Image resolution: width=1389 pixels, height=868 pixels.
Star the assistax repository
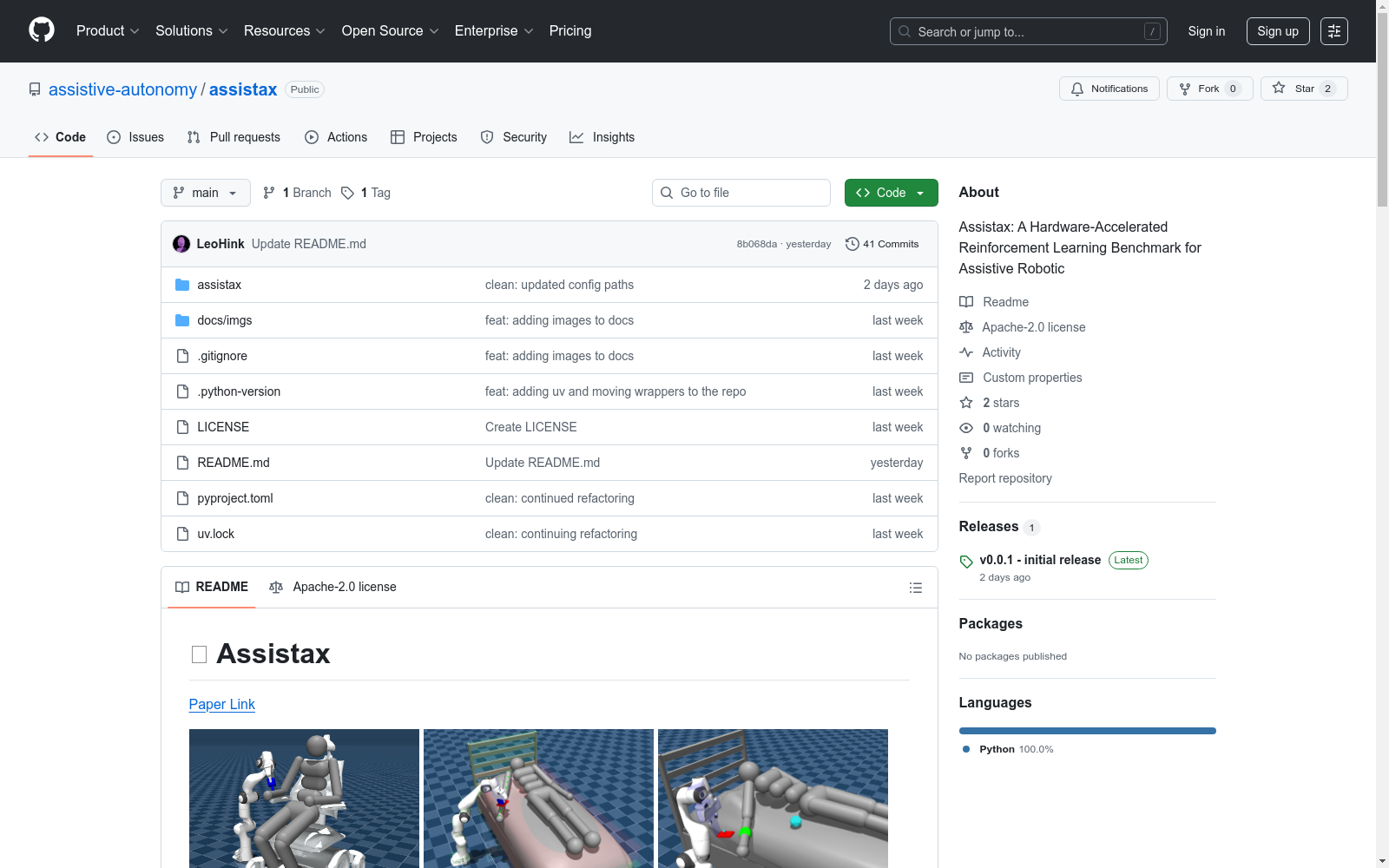1304,89
